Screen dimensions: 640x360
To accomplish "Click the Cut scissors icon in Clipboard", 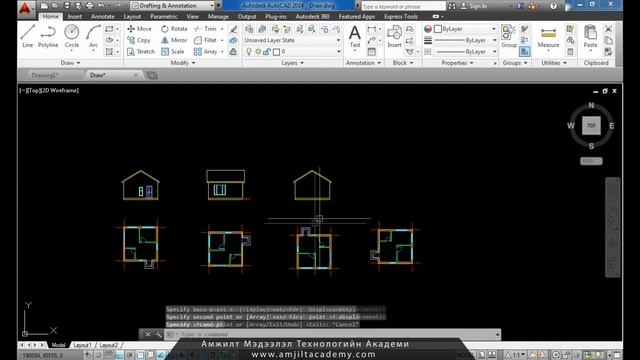I will (608, 29).
